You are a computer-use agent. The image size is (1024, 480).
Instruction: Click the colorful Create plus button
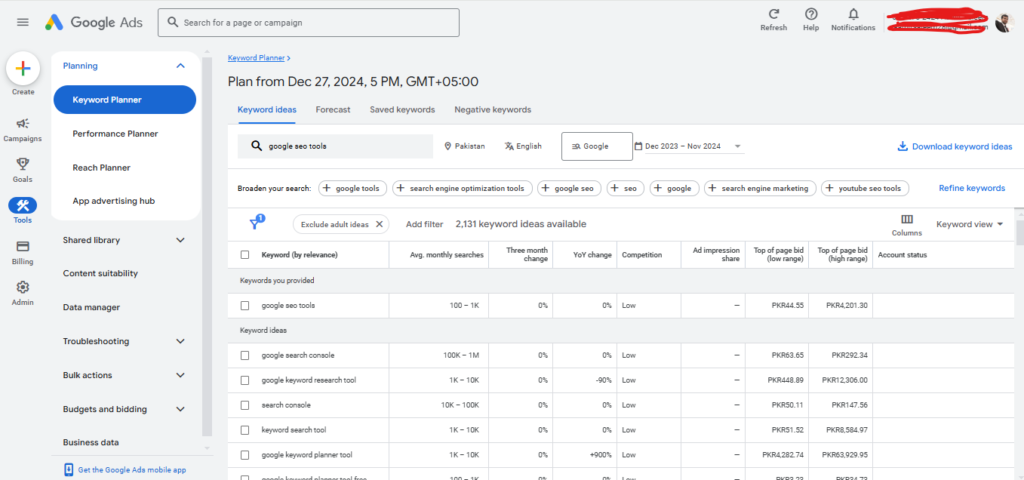23,69
